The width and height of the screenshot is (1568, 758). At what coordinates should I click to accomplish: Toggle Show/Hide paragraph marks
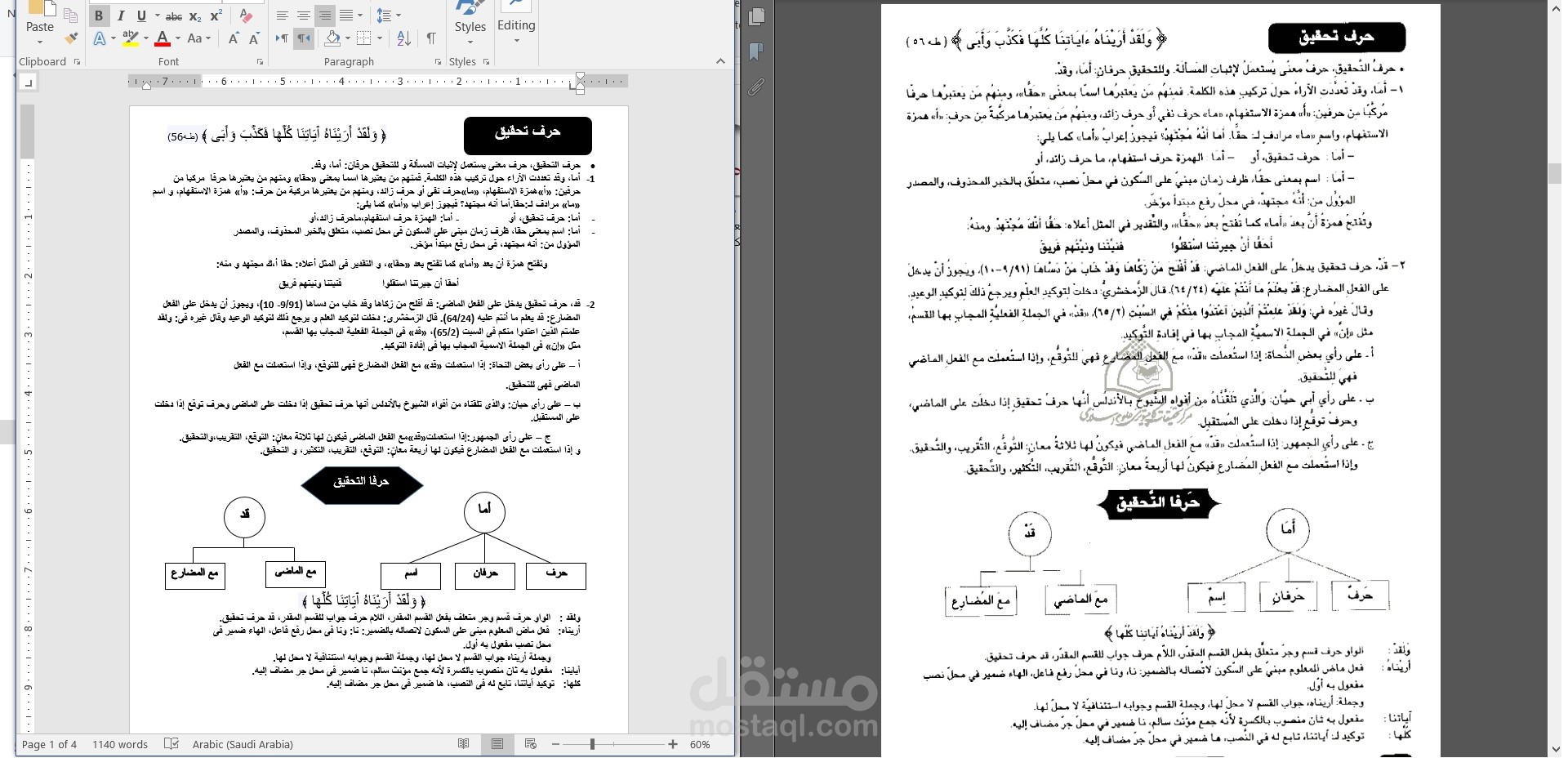(430, 38)
